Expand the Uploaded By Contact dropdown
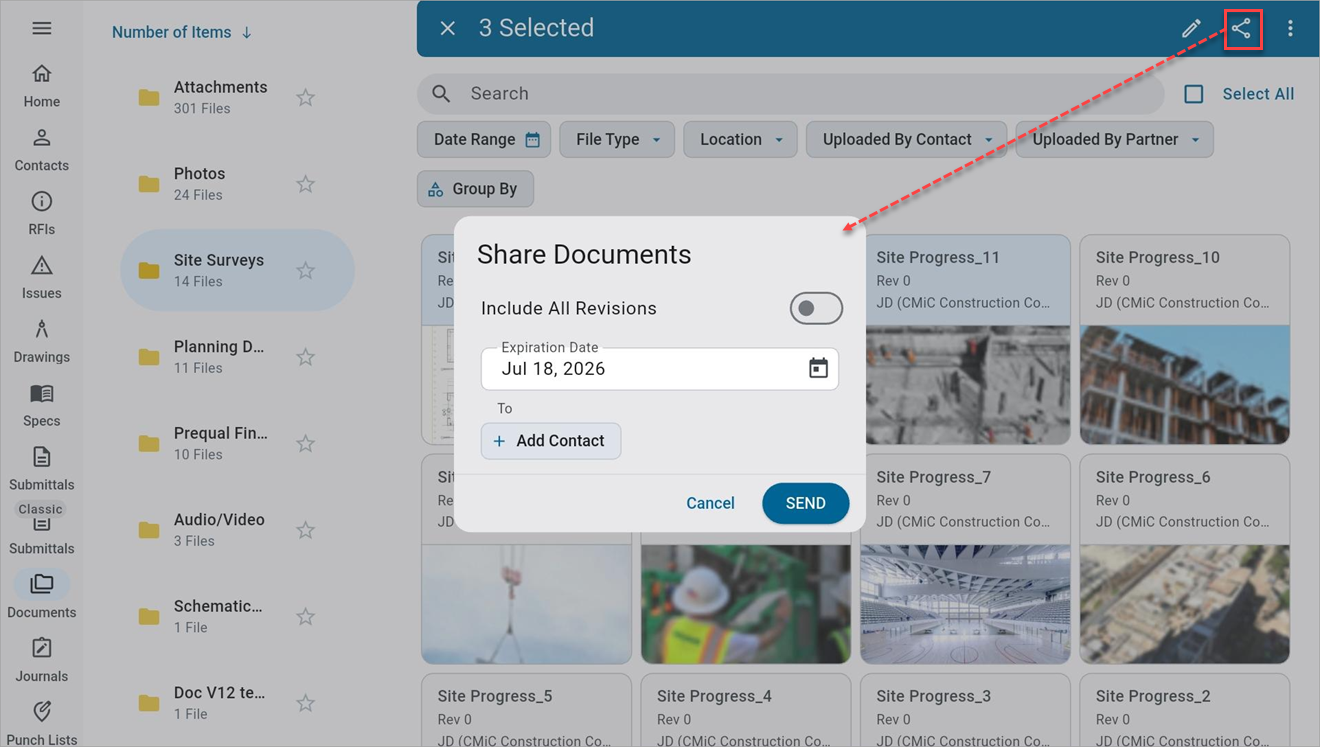 [906, 139]
